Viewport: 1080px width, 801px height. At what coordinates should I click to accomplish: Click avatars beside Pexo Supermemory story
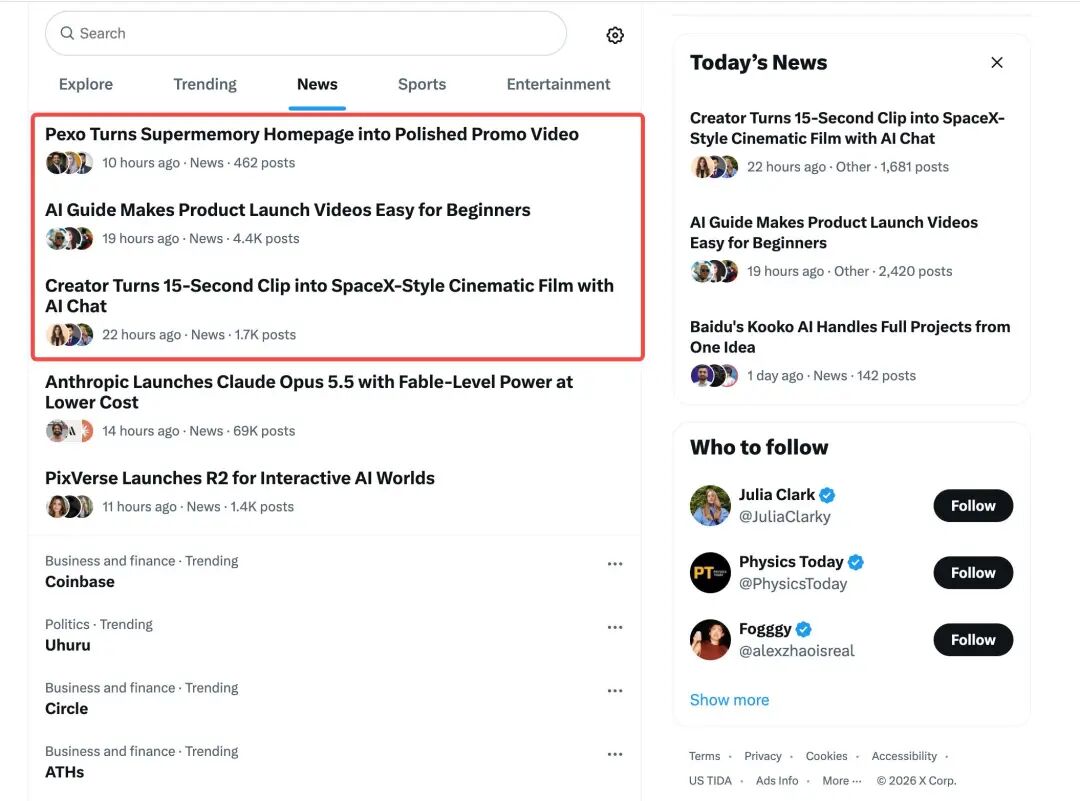69,163
